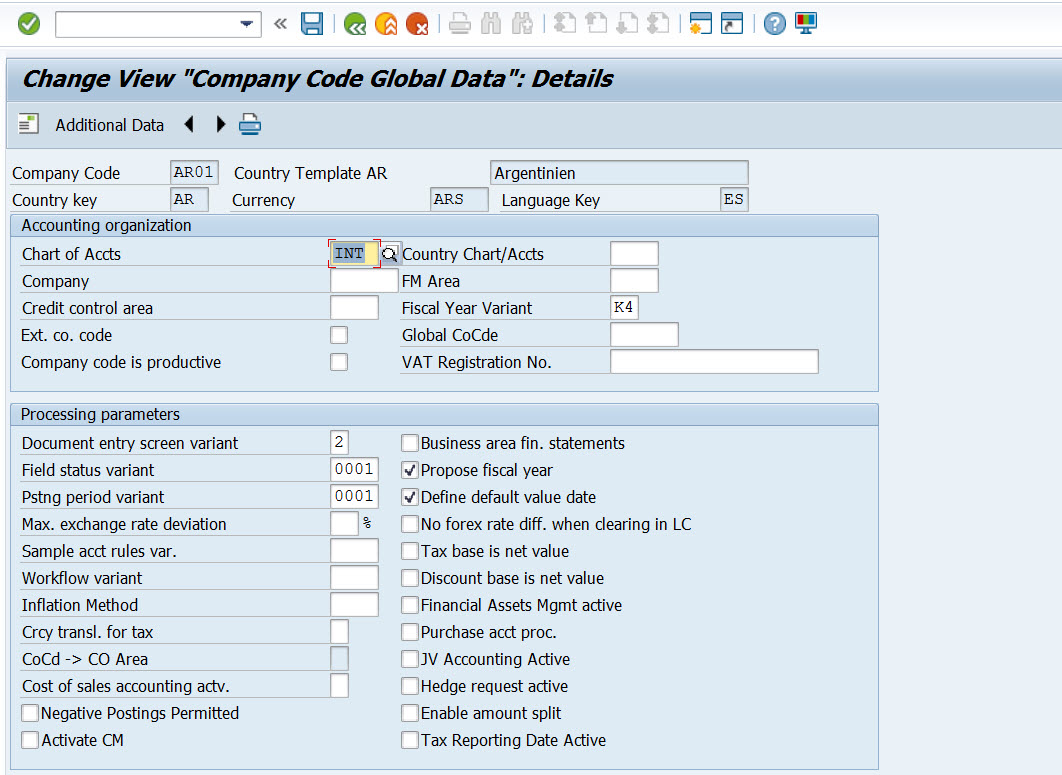Go to next entry with right arrow button
Viewport: 1062px width, 775px height.
[x=219, y=125]
